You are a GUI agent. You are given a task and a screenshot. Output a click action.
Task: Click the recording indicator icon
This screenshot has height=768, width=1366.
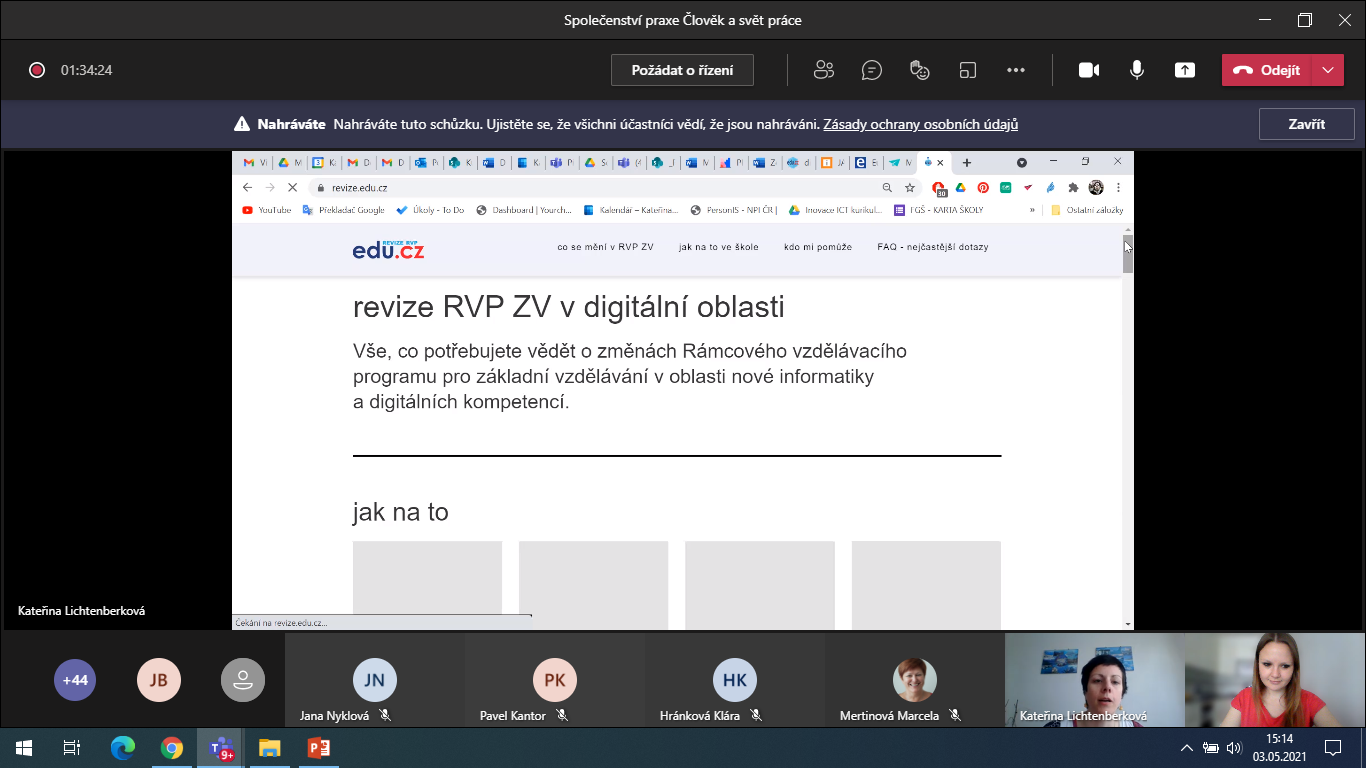pos(37,70)
